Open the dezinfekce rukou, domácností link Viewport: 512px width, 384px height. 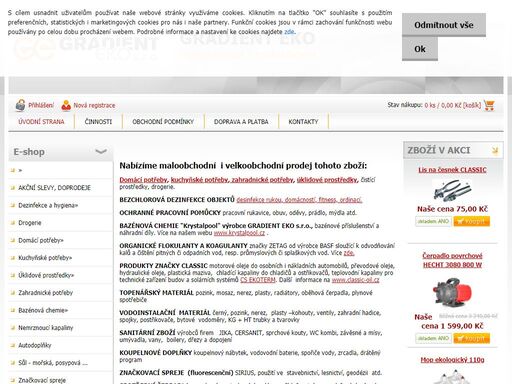[299, 200]
